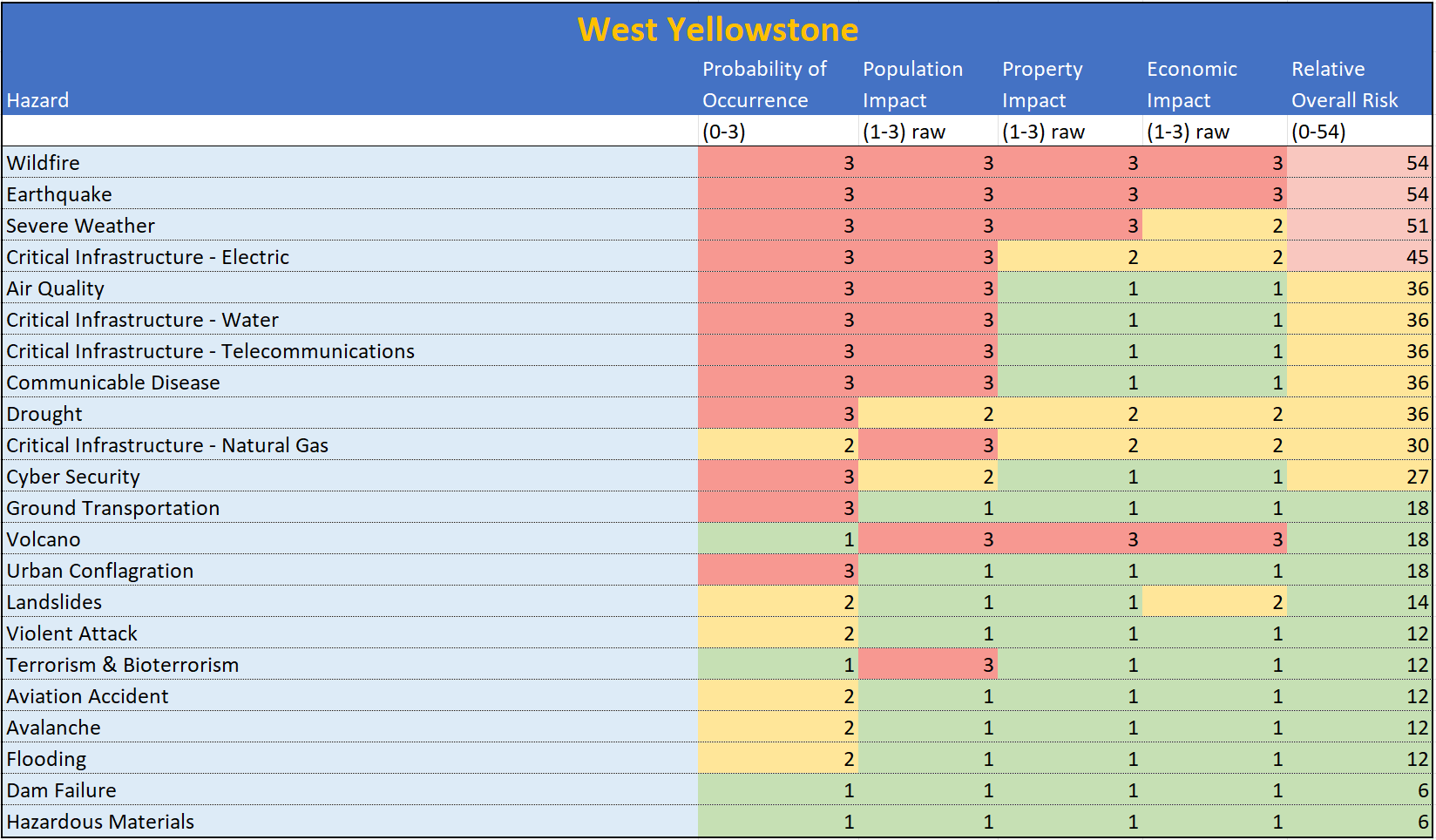Click Cyber Security overall risk value 27
Image resolution: width=1436 pixels, height=840 pixels.
click(1416, 477)
